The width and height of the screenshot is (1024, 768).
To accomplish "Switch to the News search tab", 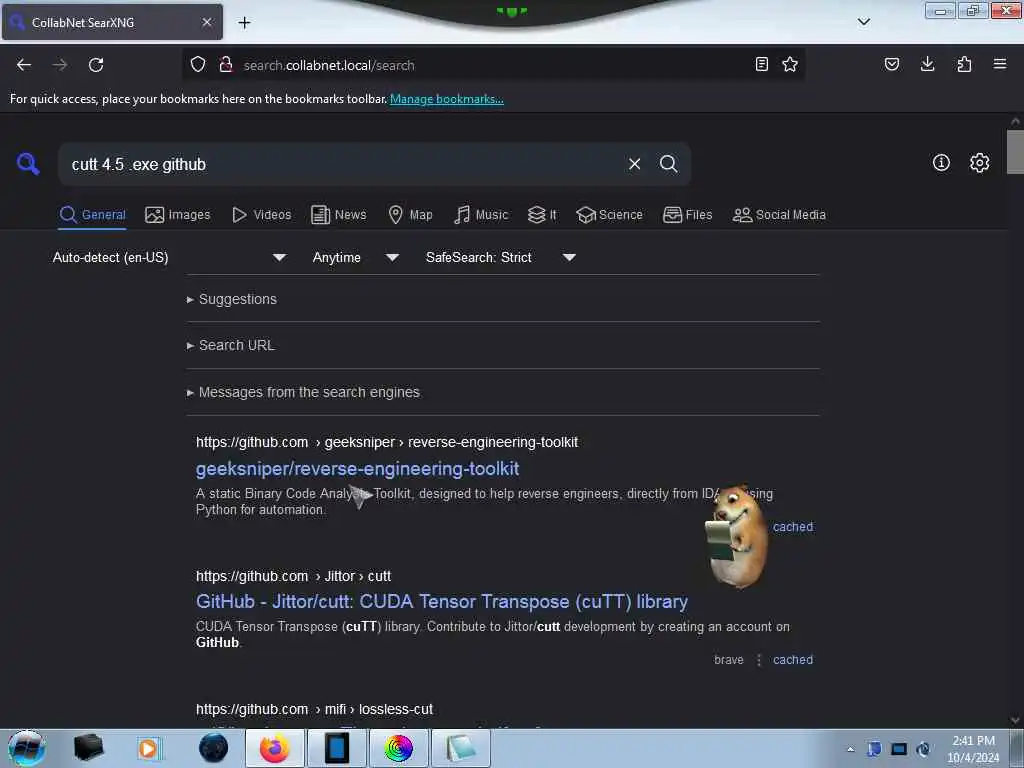I will pyautogui.click(x=338, y=215).
